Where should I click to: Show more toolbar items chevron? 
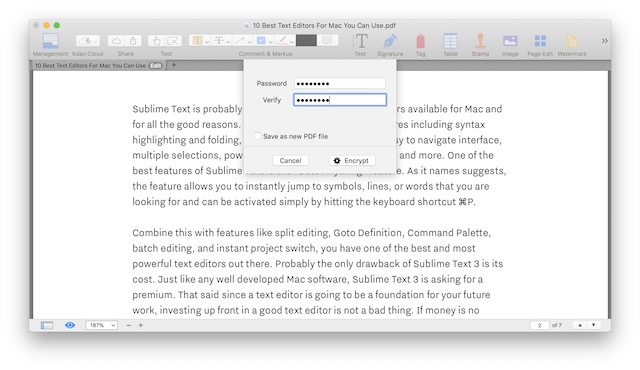point(604,40)
